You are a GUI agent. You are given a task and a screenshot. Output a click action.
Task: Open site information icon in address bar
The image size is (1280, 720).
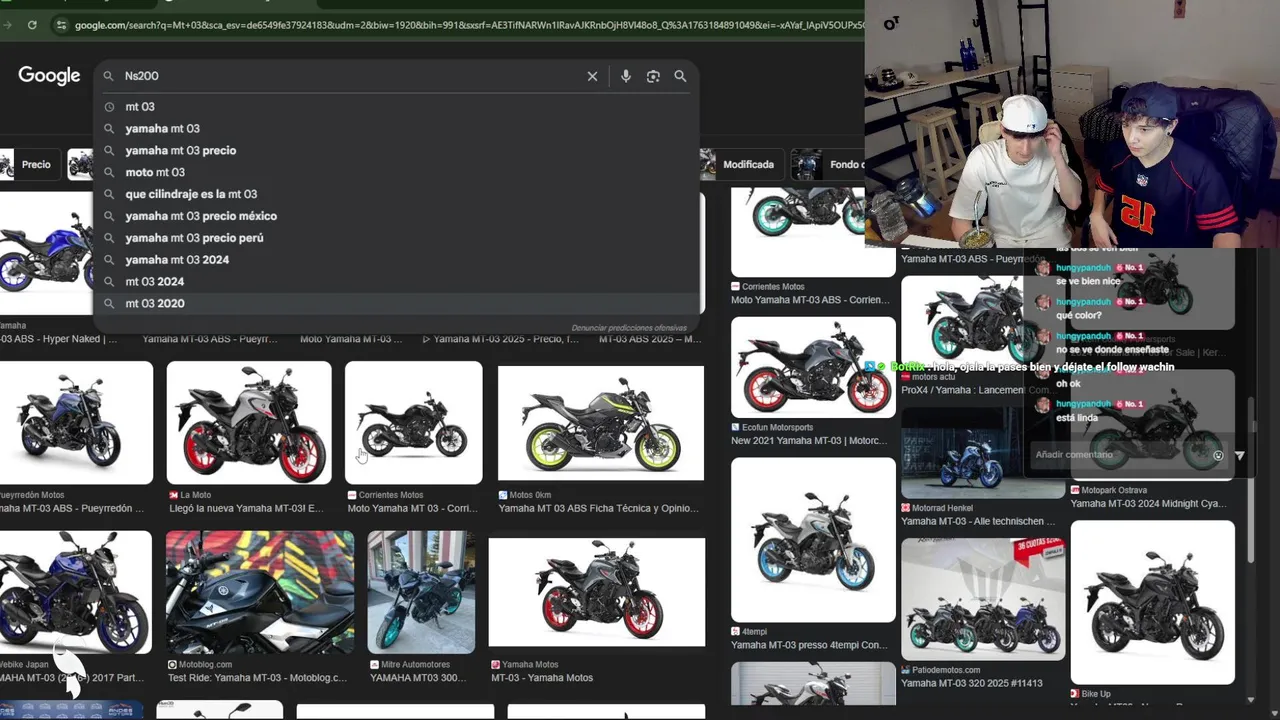point(60,25)
